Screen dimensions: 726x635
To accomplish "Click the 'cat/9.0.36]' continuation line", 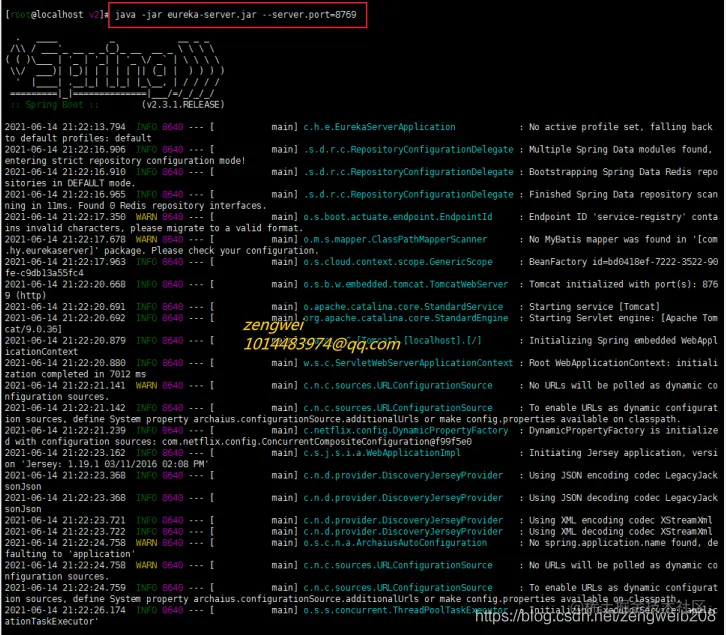I will (33, 329).
